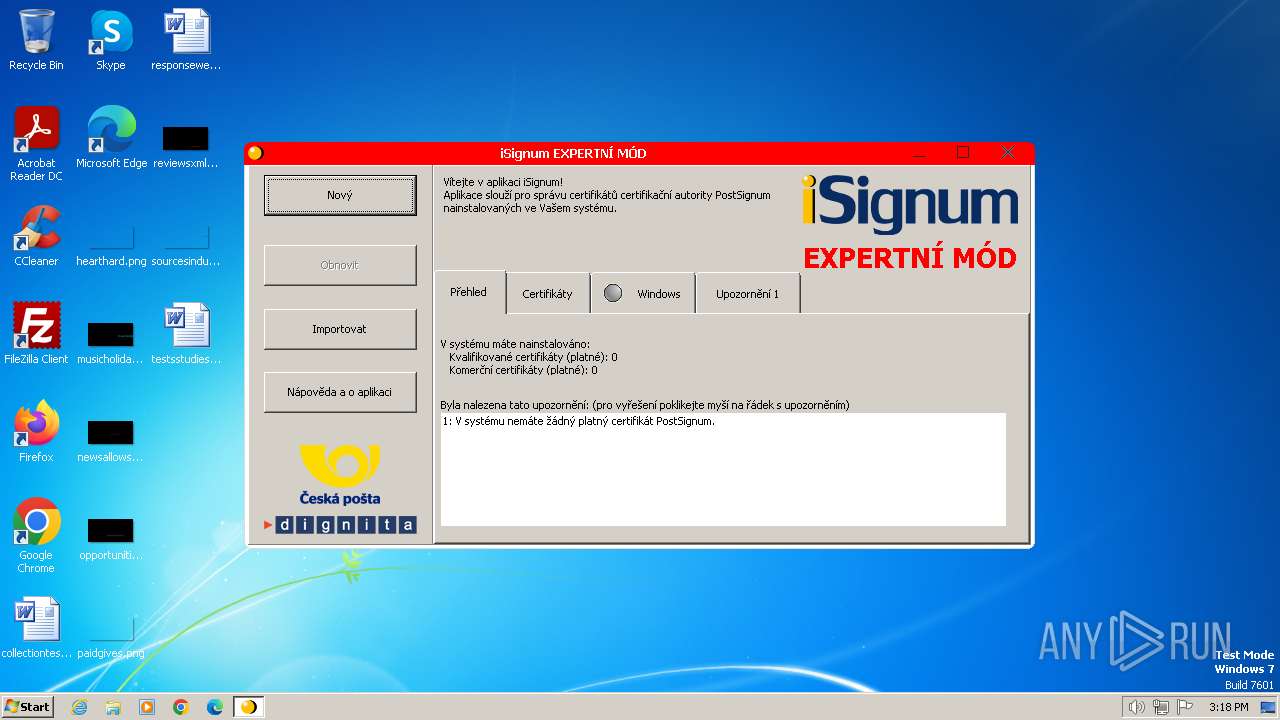Image resolution: width=1280 pixels, height=720 pixels.
Task: Click the clock showing 3:18 PM
Action: (x=1228, y=707)
